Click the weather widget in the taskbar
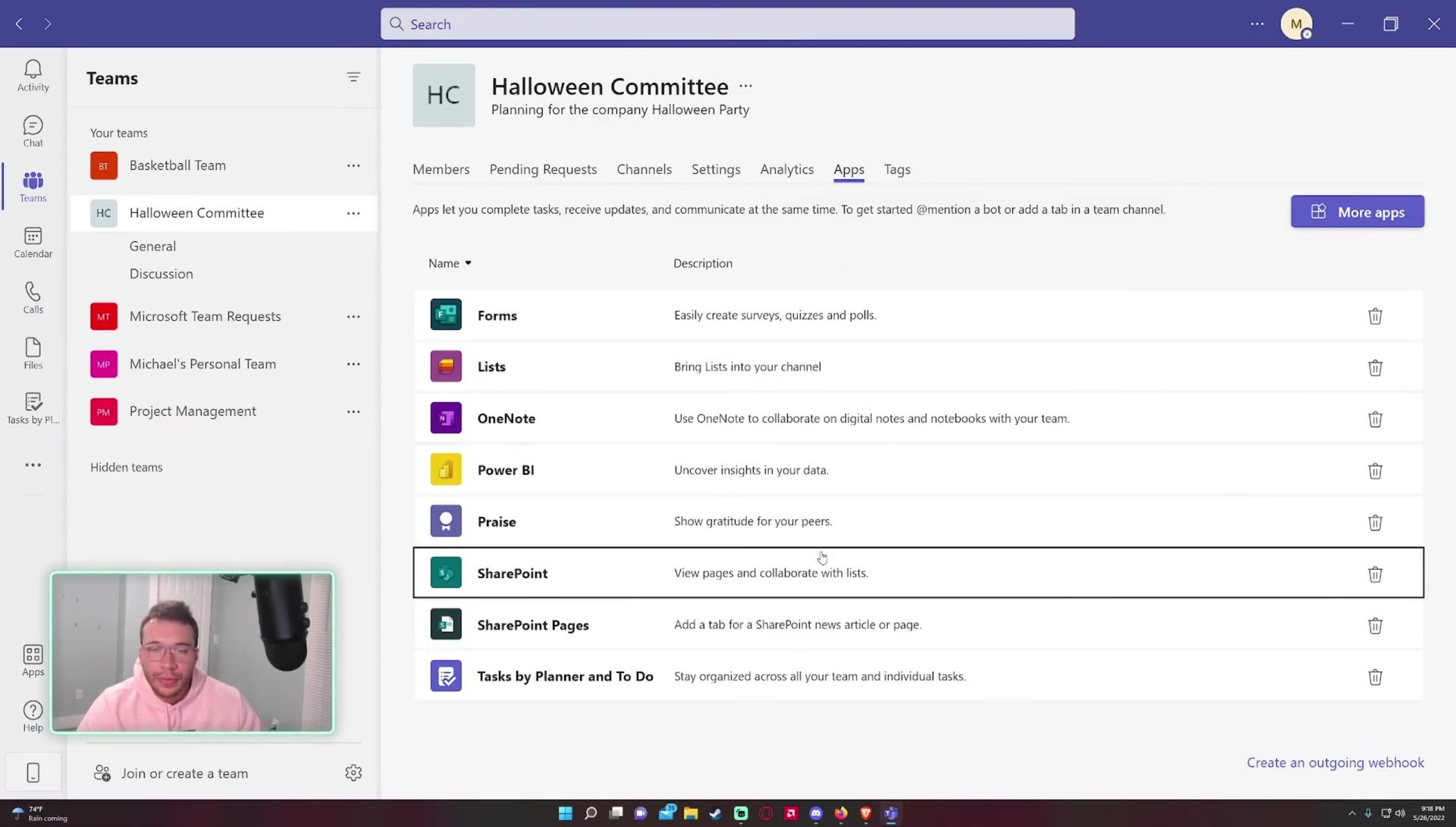This screenshot has width=1456, height=827. click(40, 813)
